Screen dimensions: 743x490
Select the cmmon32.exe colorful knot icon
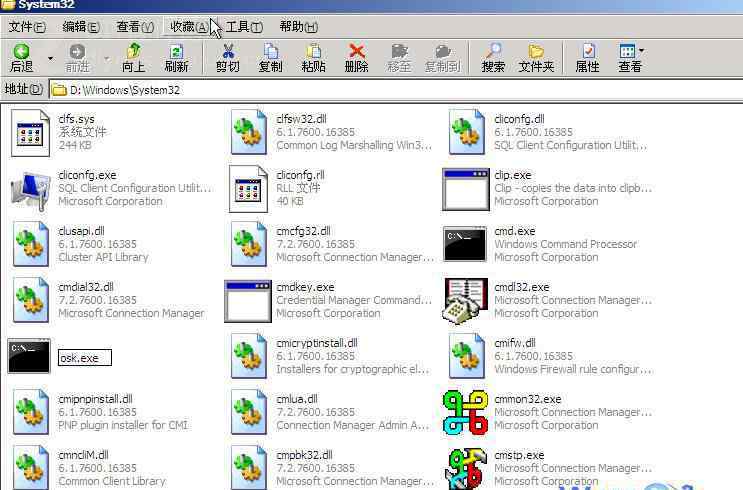[x=465, y=412]
